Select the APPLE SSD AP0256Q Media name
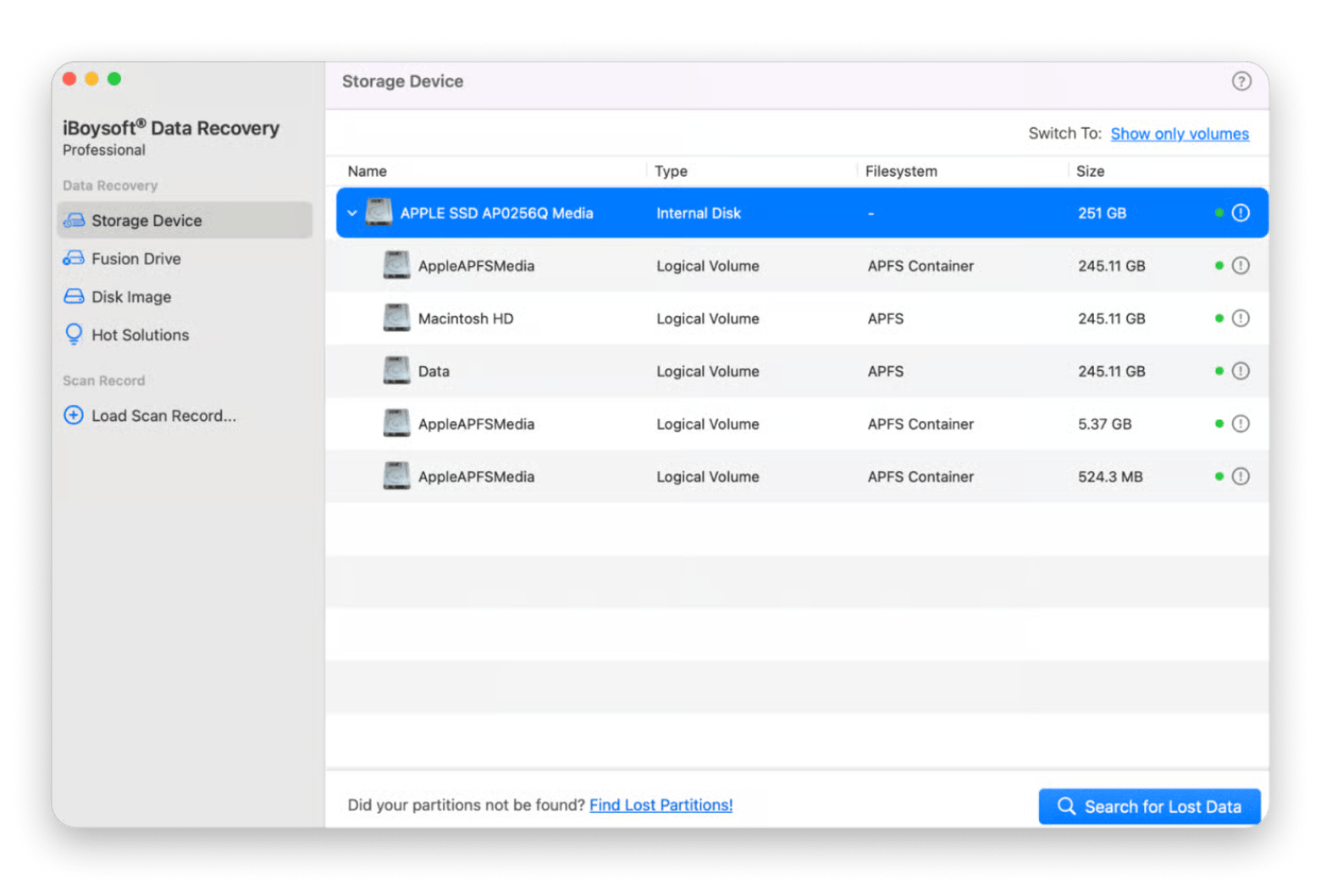This screenshot has height=896, width=1321. pos(496,213)
